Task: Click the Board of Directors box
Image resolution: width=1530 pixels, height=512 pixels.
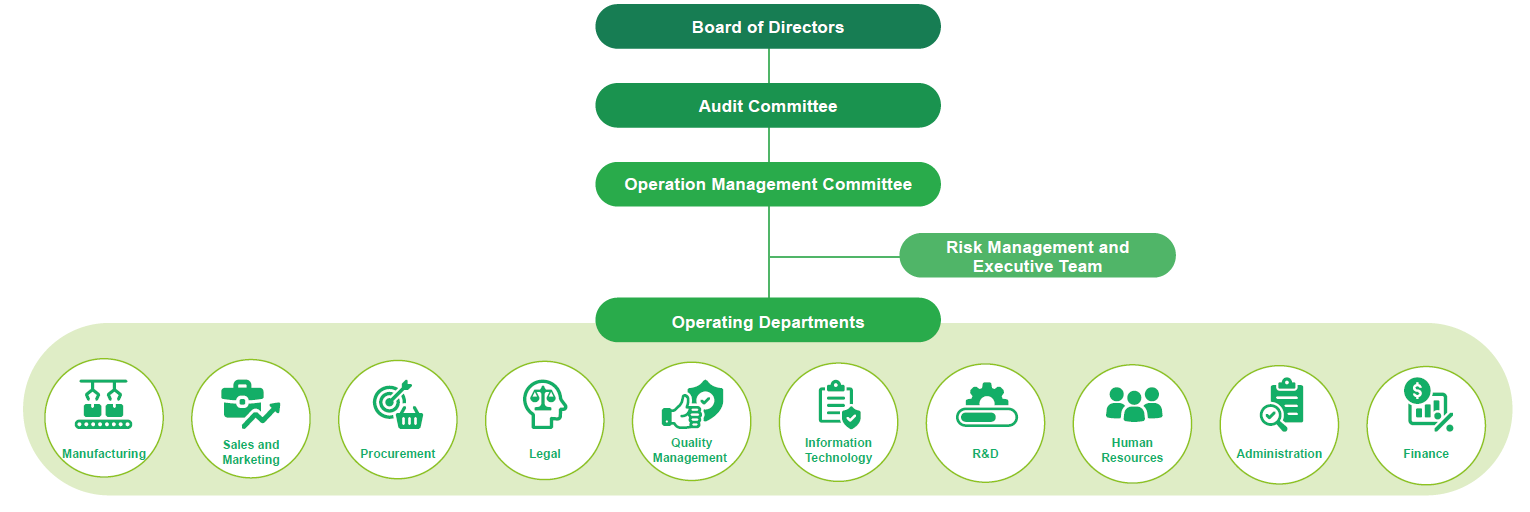Action: click(768, 27)
